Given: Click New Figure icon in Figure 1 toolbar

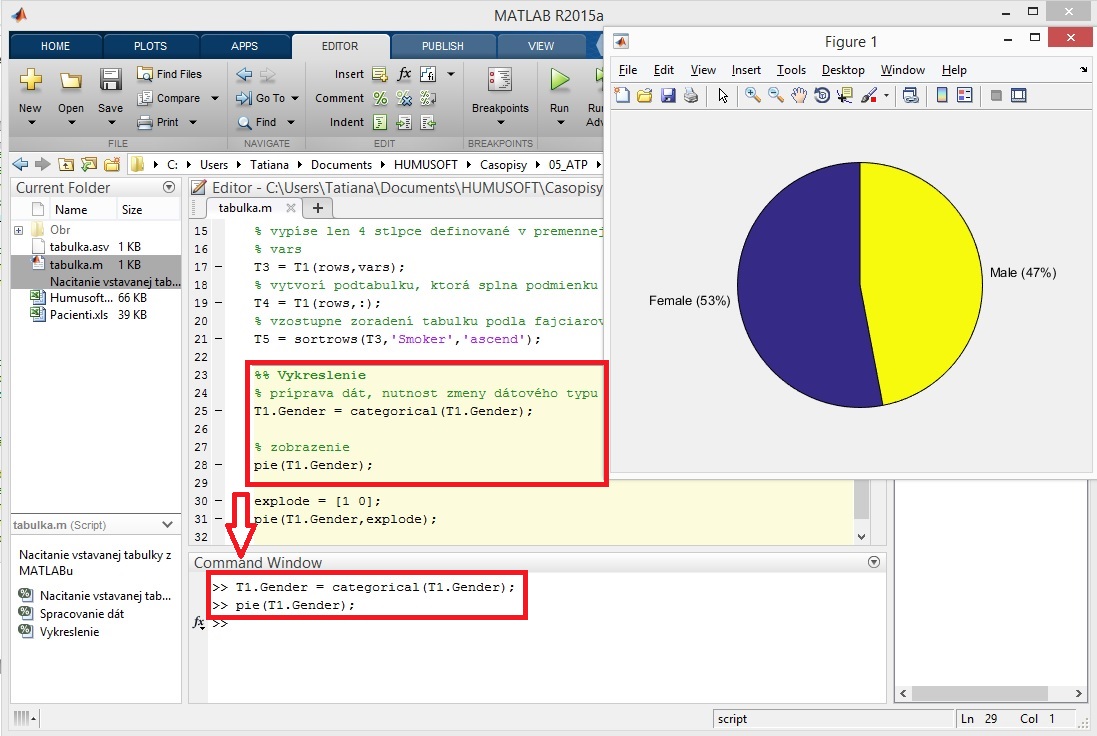Looking at the screenshot, I should 622,95.
